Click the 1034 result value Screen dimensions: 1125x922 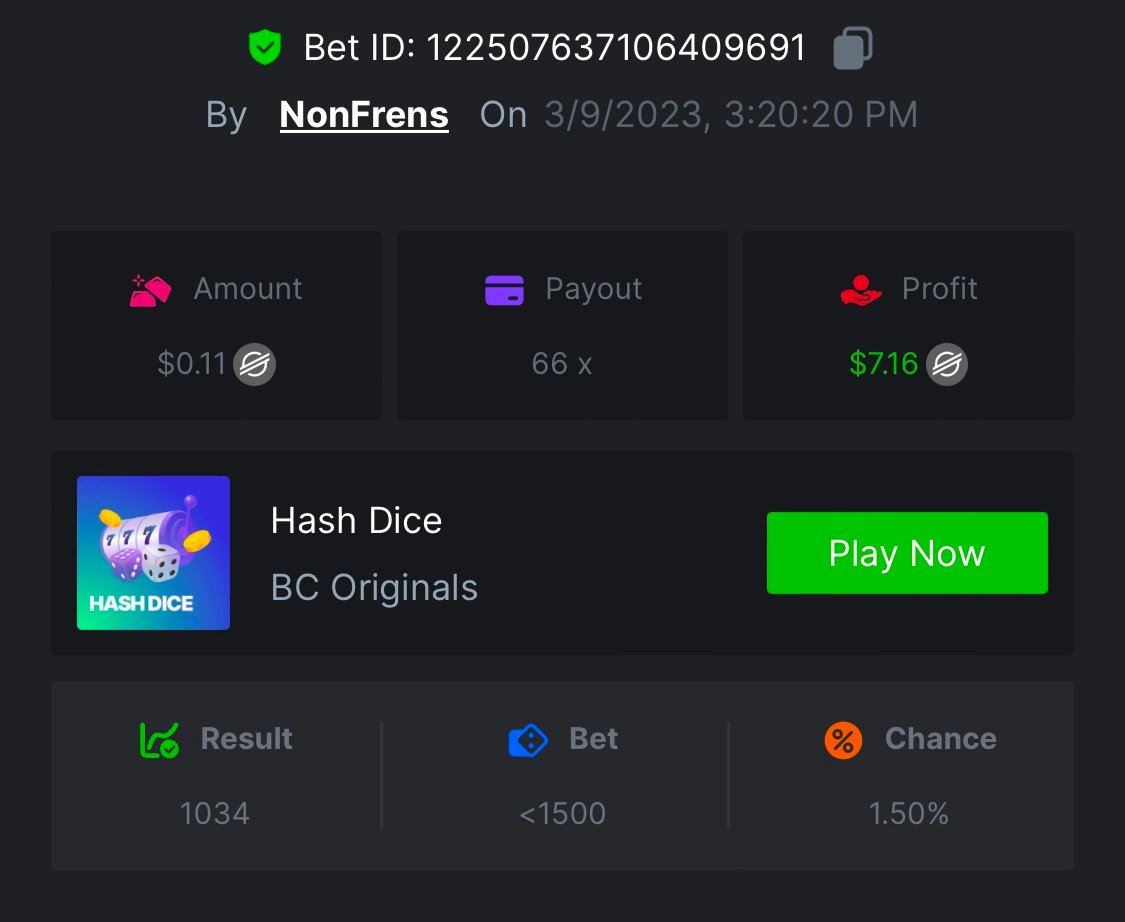214,814
